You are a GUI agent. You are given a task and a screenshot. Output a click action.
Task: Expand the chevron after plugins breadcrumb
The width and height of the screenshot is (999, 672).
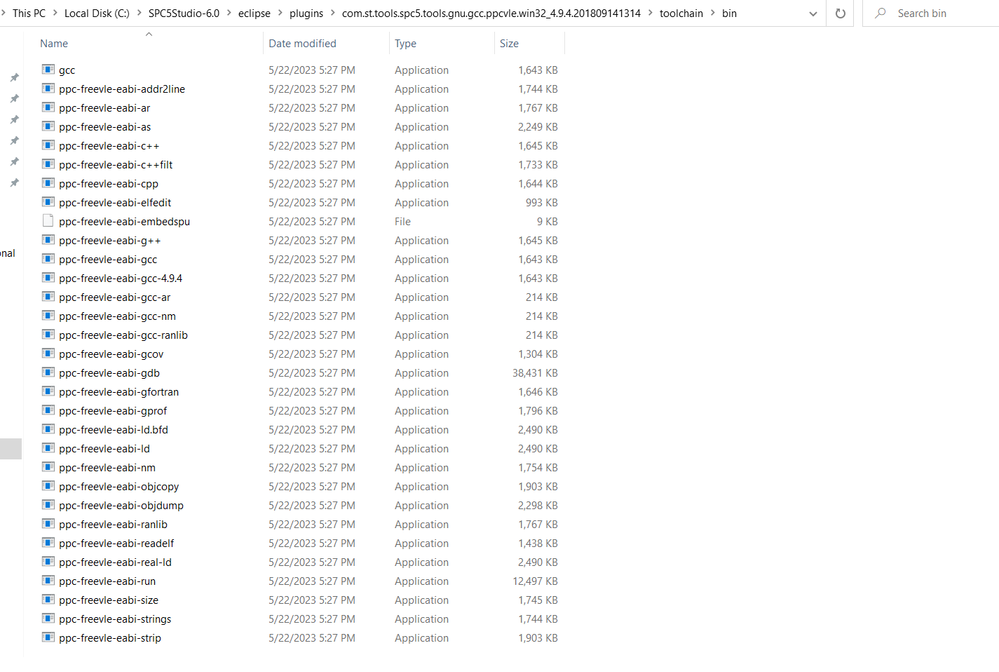pyautogui.click(x=332, y=13)
